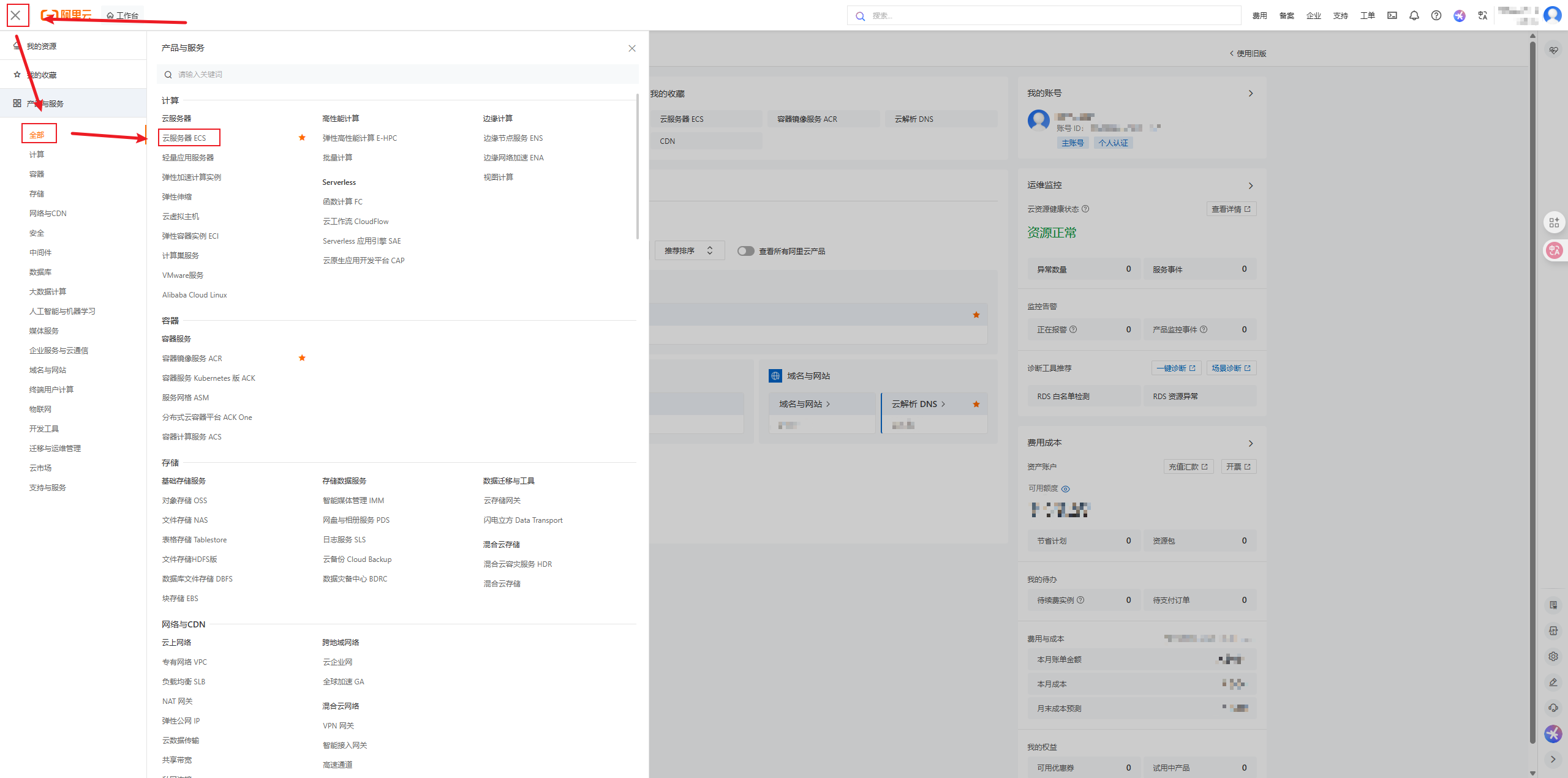The image size is (1568, 778).
Task: Click the notification bell icon
Action: point(1414,16)
